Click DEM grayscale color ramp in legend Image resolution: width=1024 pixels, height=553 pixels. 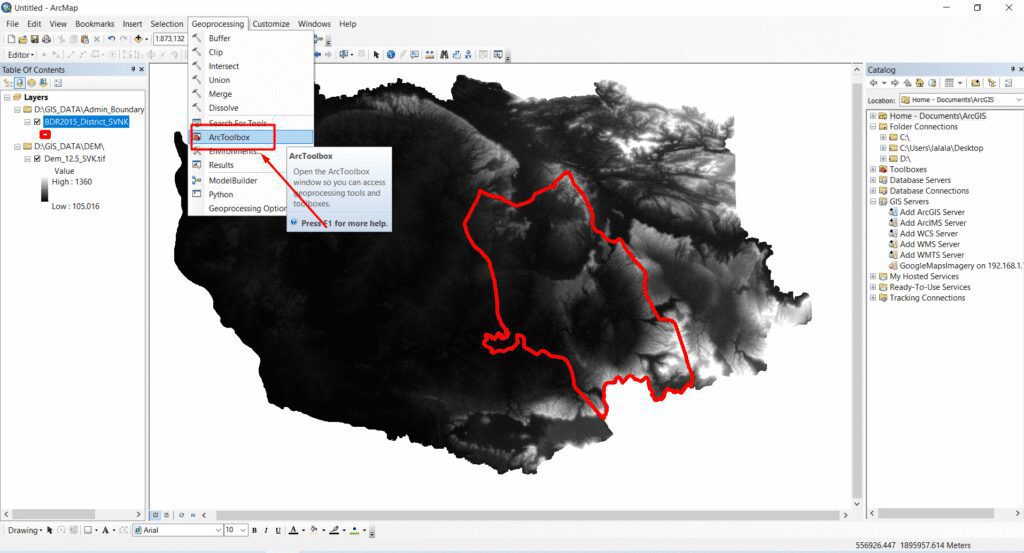point(44,190)
